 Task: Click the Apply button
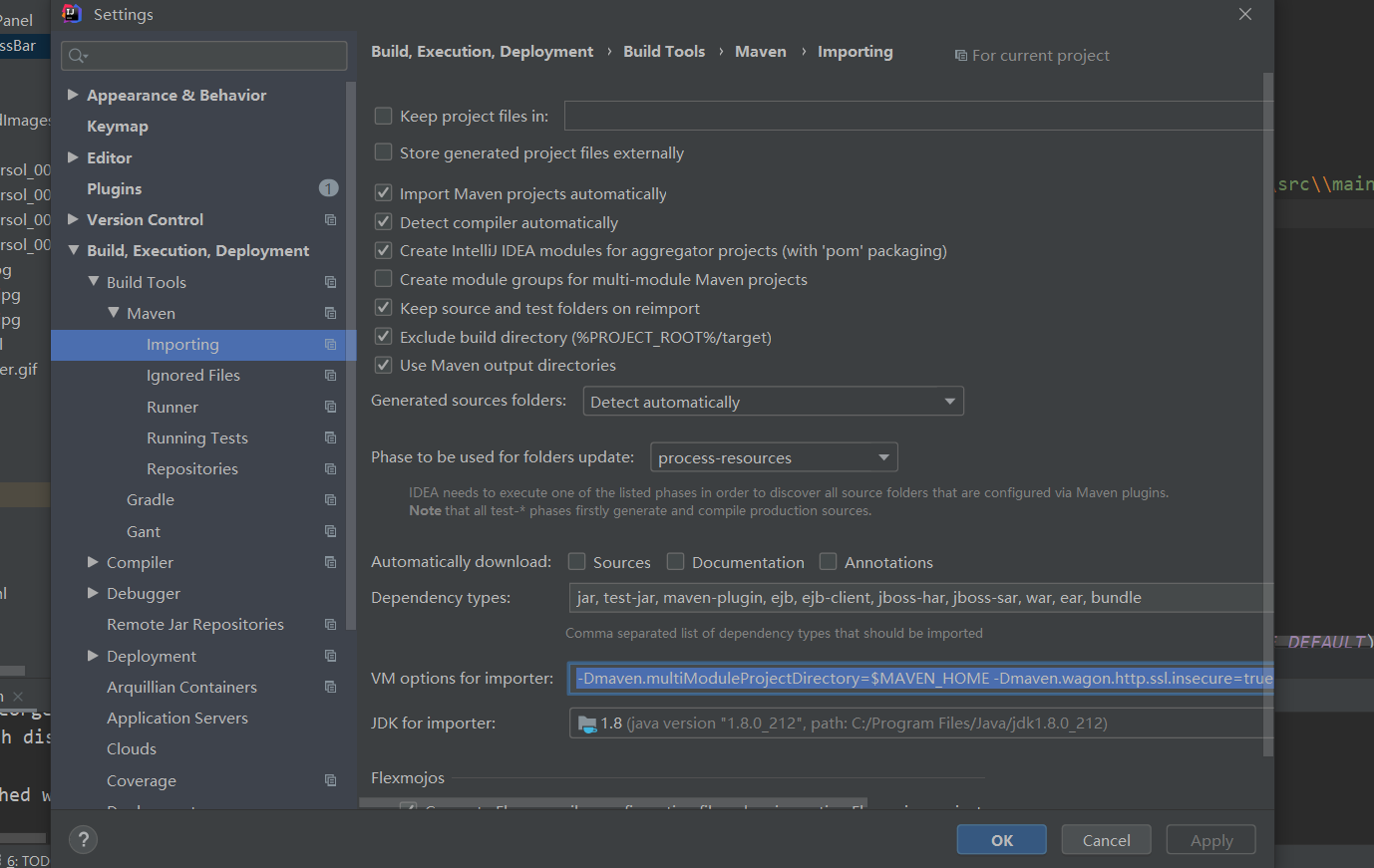point(1211,840)
